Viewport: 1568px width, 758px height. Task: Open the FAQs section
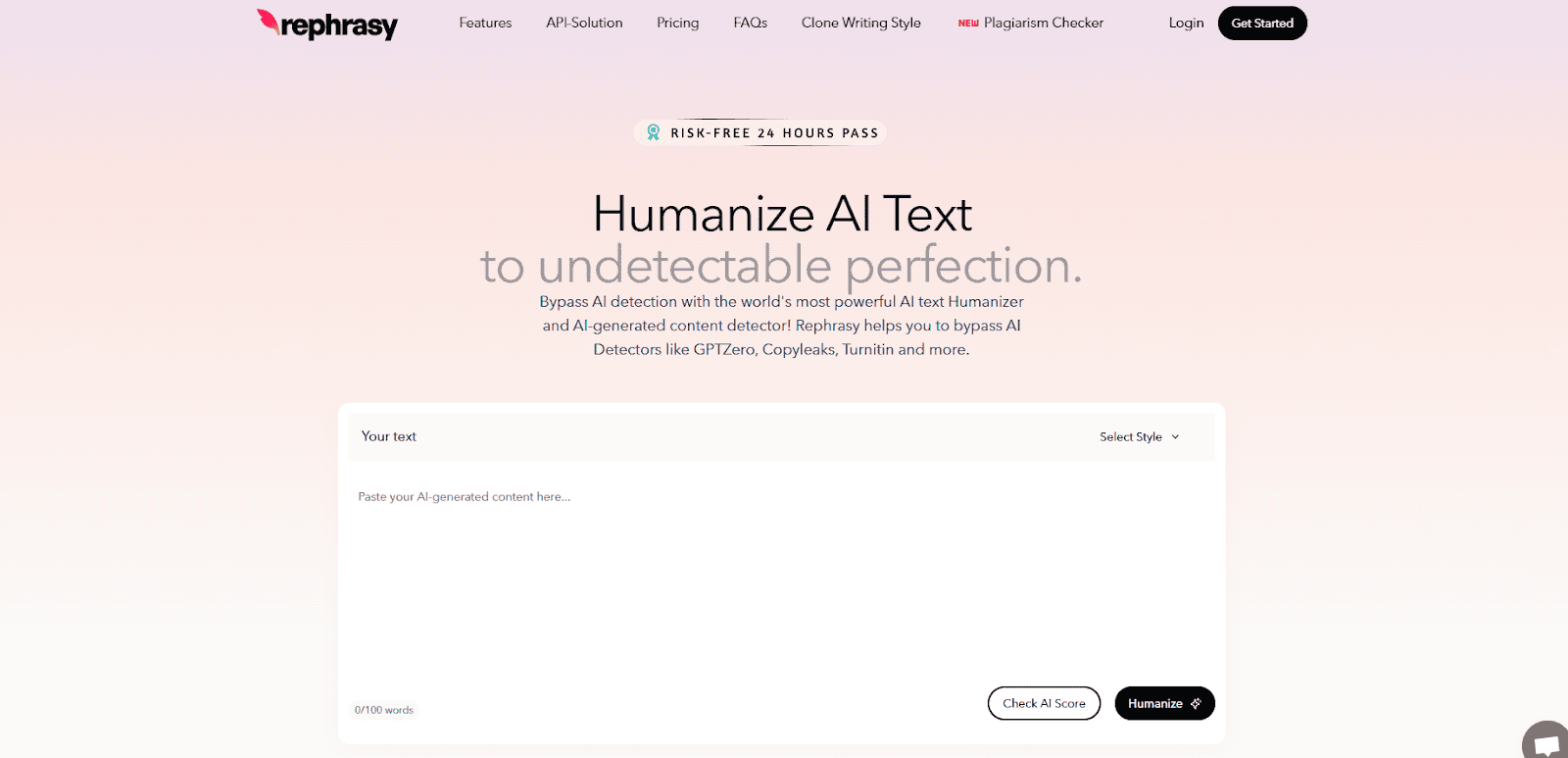[751, 23]
